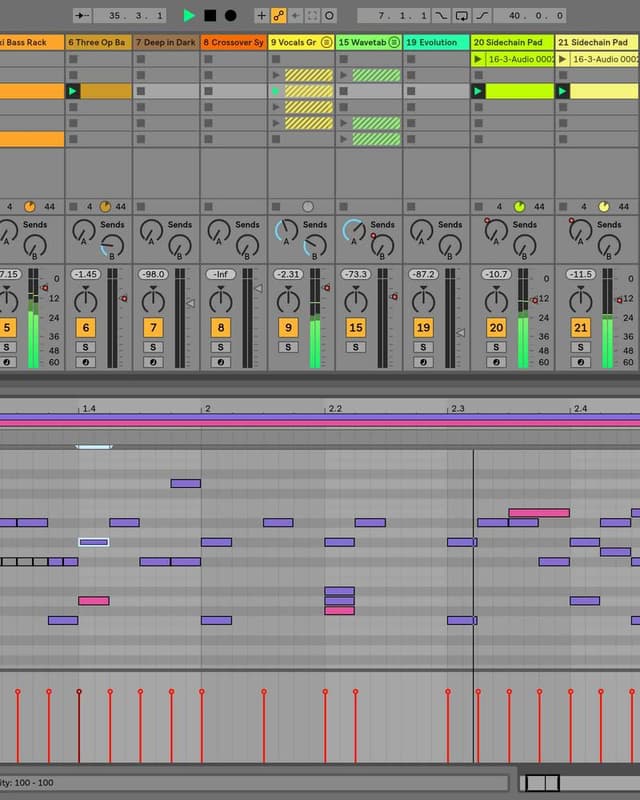Launch pale yellow clip on track 21
This screenshot has height=800, width=640.
[562, 91]
